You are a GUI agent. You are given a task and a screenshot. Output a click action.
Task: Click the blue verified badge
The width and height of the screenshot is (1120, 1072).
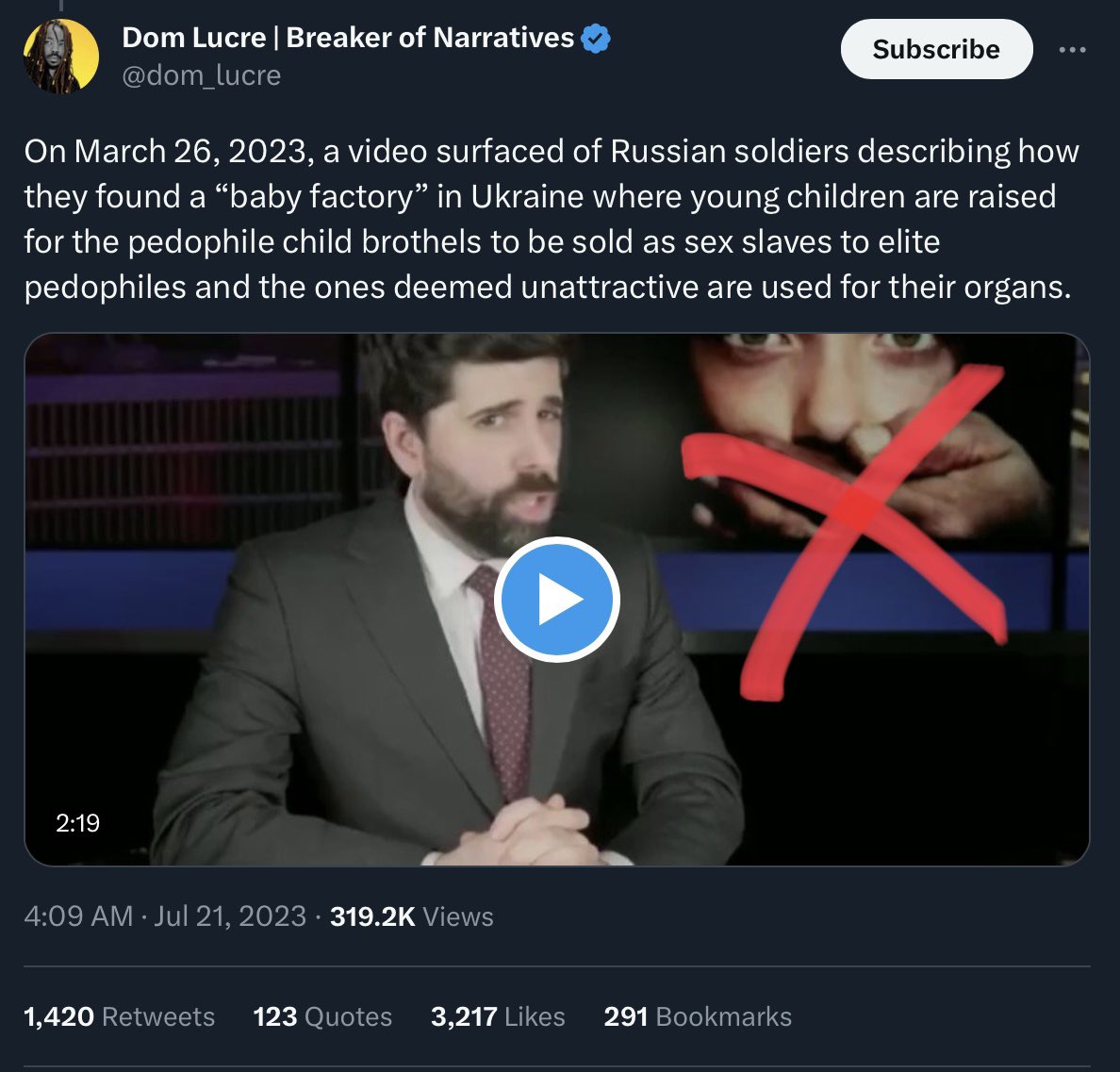(x=596, y=39)
